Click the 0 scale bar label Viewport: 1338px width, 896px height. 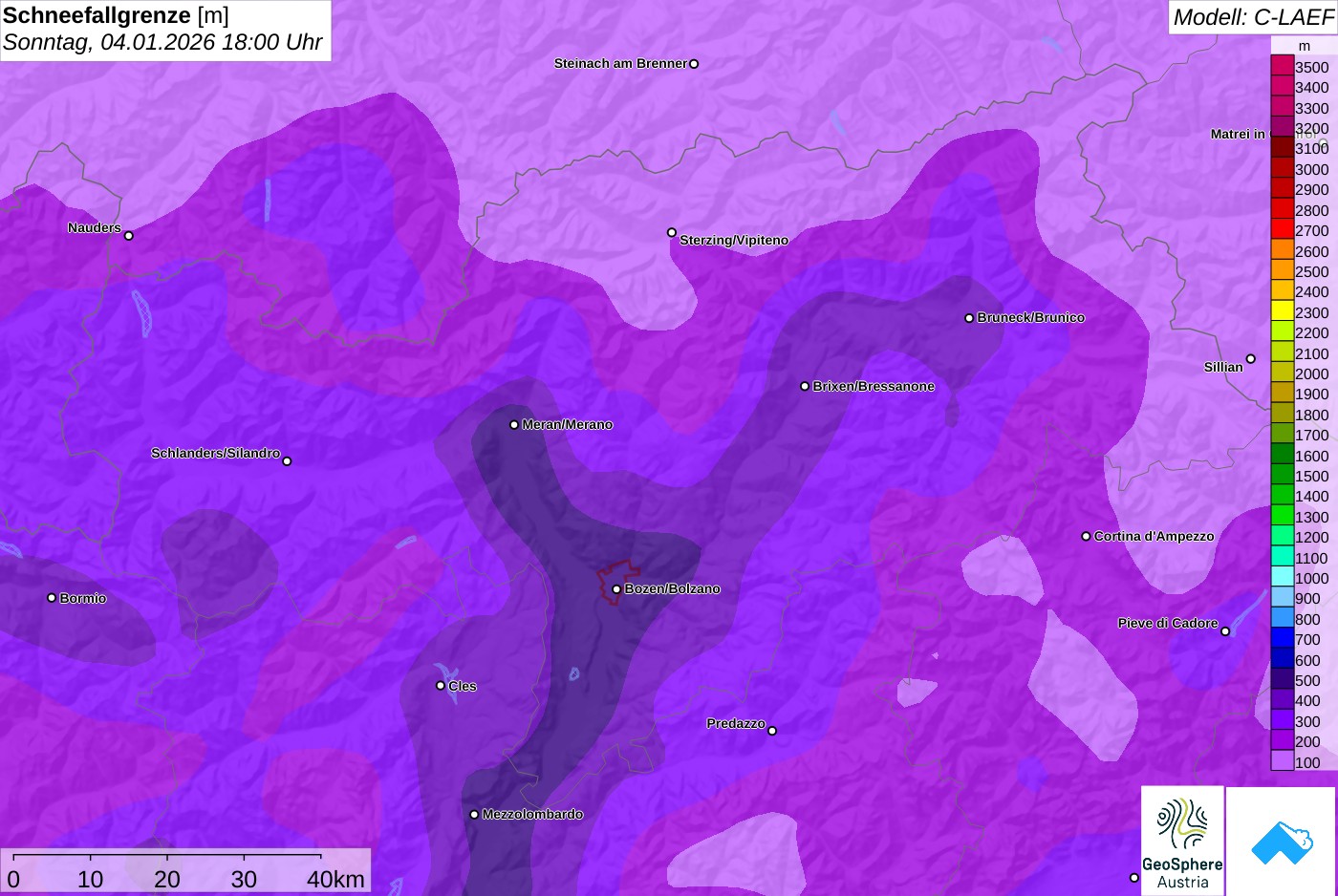[x=13, y=880]
